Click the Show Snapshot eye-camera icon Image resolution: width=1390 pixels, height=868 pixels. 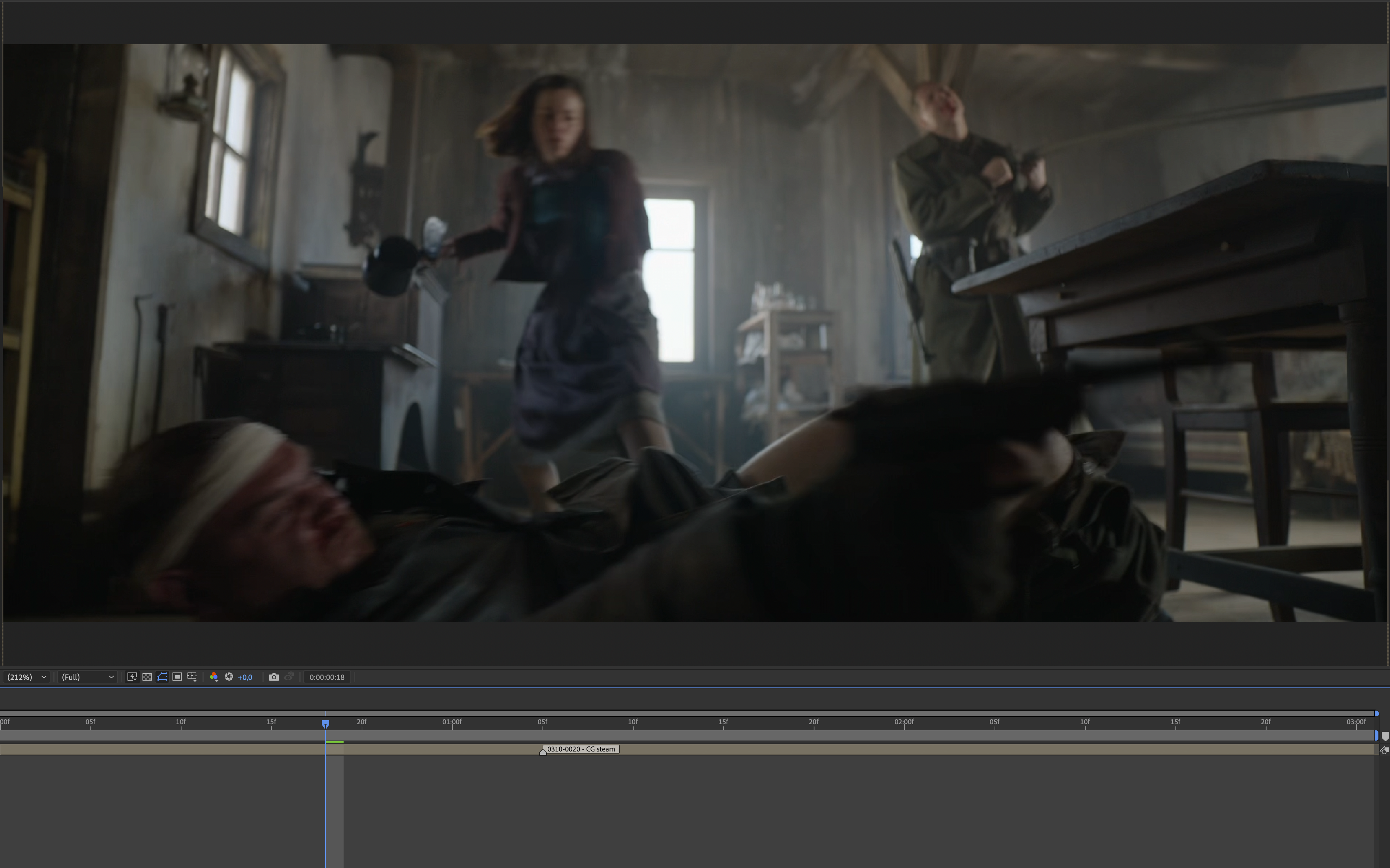click(289, 677)
